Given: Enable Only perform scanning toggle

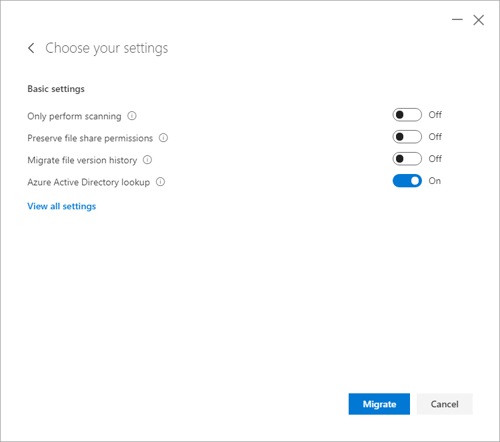Looking at the screenshot, I should 407,115.
